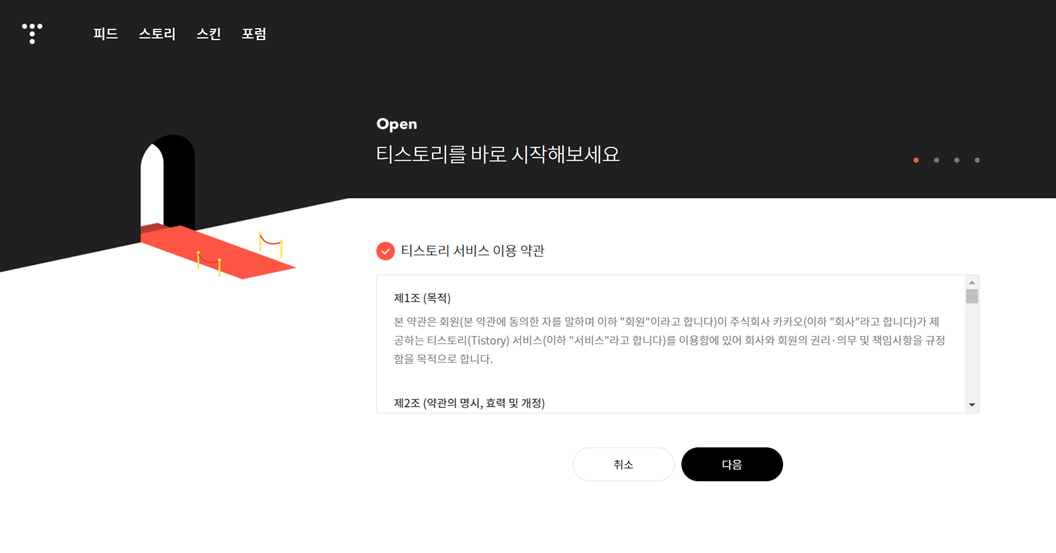Click the 제1조 (목적) heading

422,298
